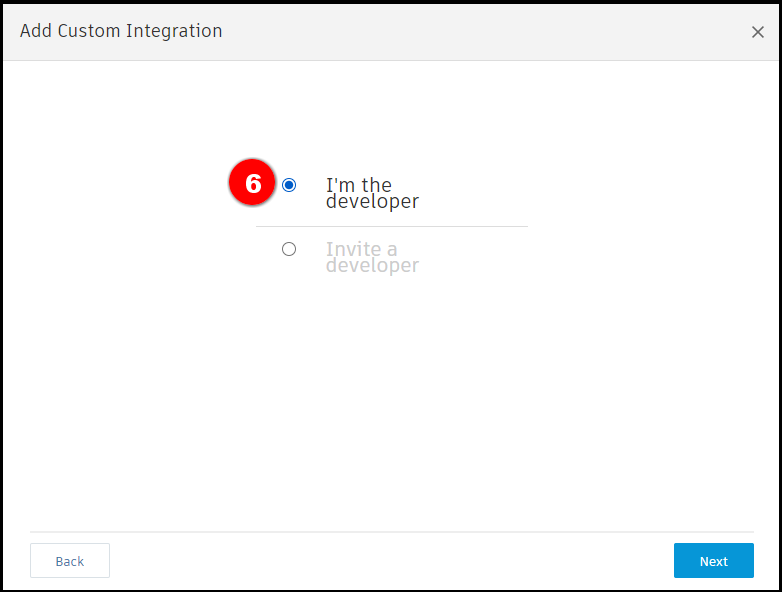Click the X icon in dialog header

pyautogui.click(x=757, y=32)
